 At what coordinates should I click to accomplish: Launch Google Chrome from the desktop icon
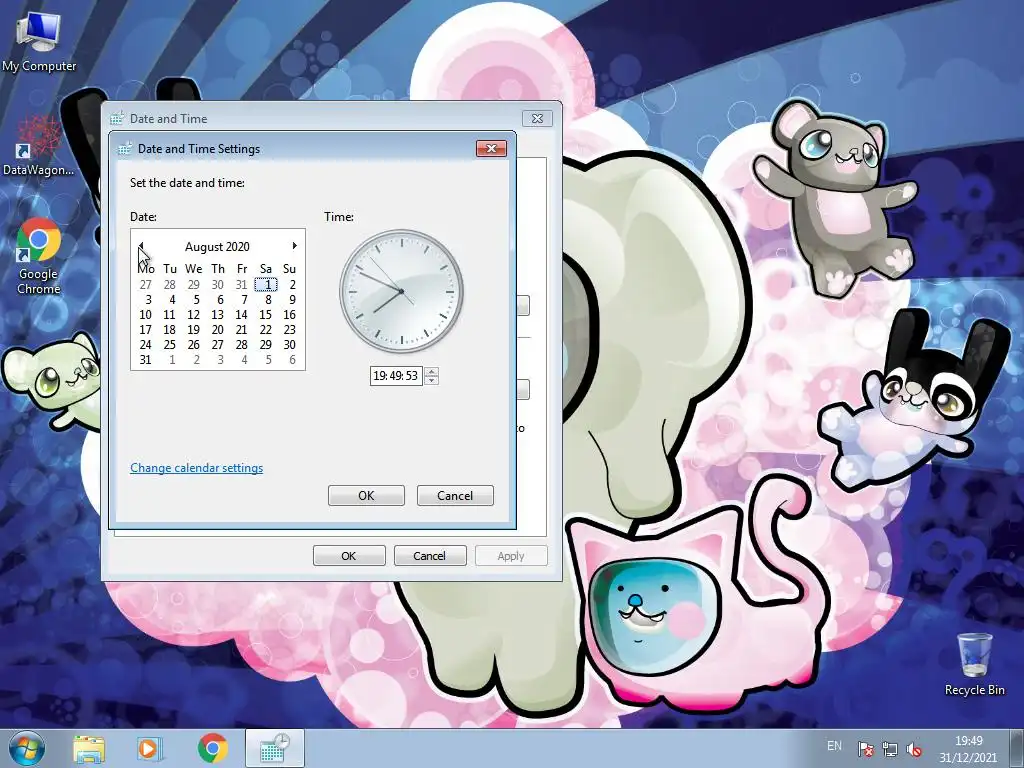[39, 256]
